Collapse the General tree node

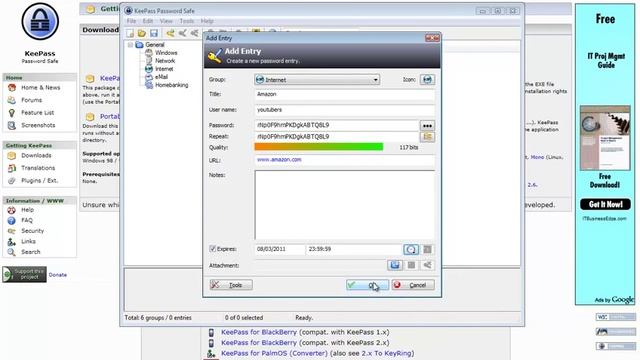(130, 44)
